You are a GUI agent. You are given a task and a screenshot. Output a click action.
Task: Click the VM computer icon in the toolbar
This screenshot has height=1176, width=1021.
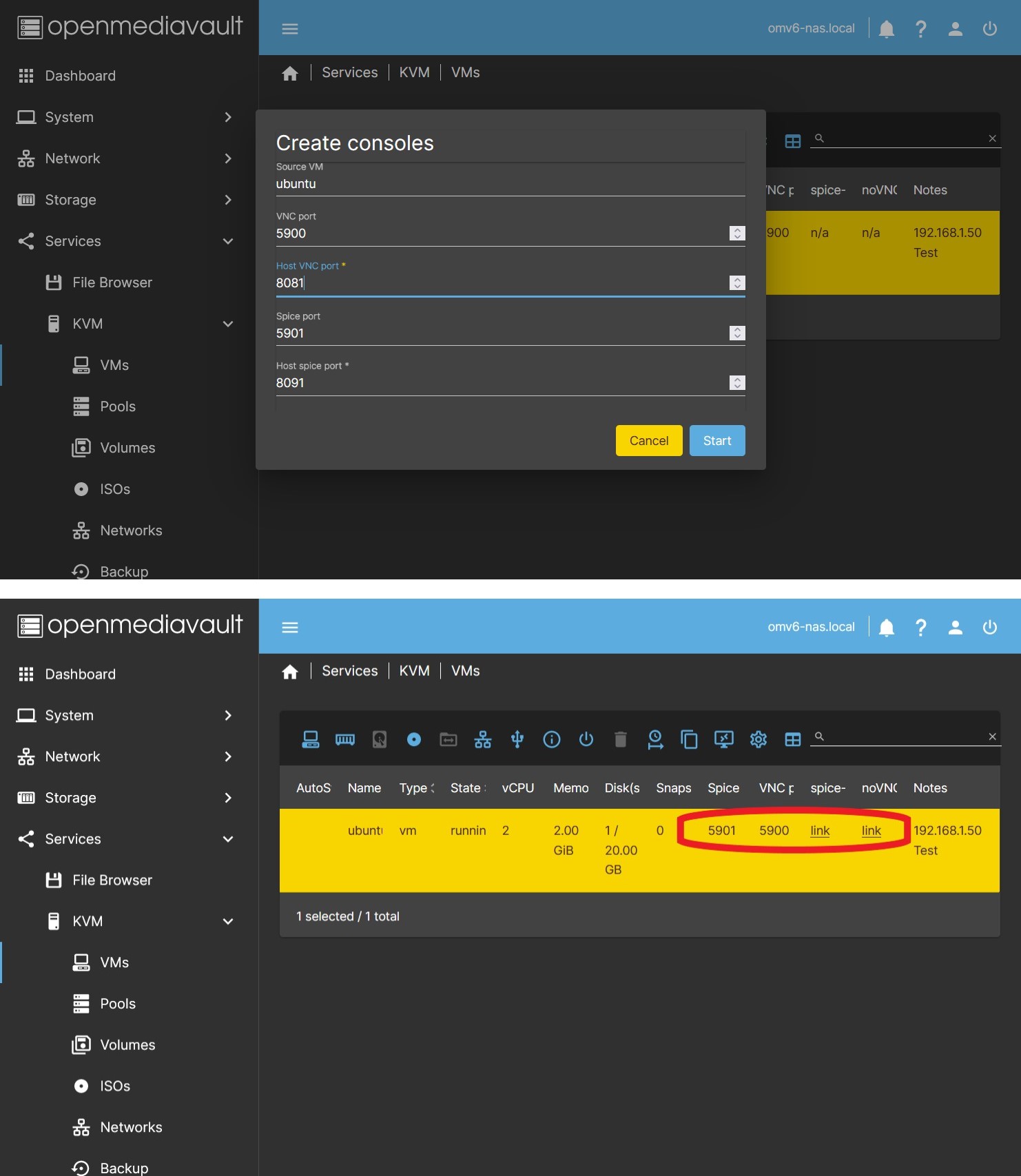point(311,739)
